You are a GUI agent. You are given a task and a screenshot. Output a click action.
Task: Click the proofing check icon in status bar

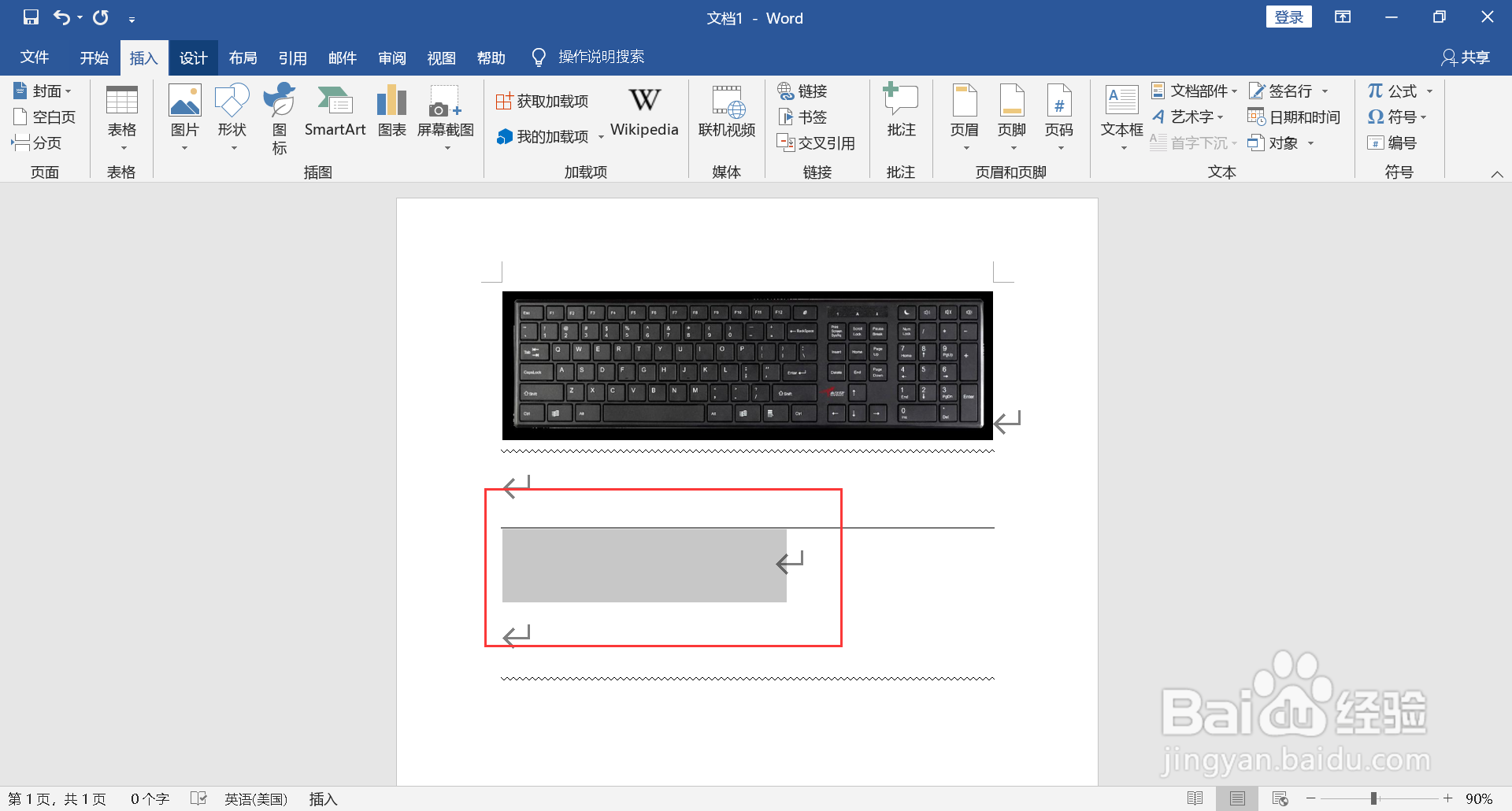click(199, 798)
